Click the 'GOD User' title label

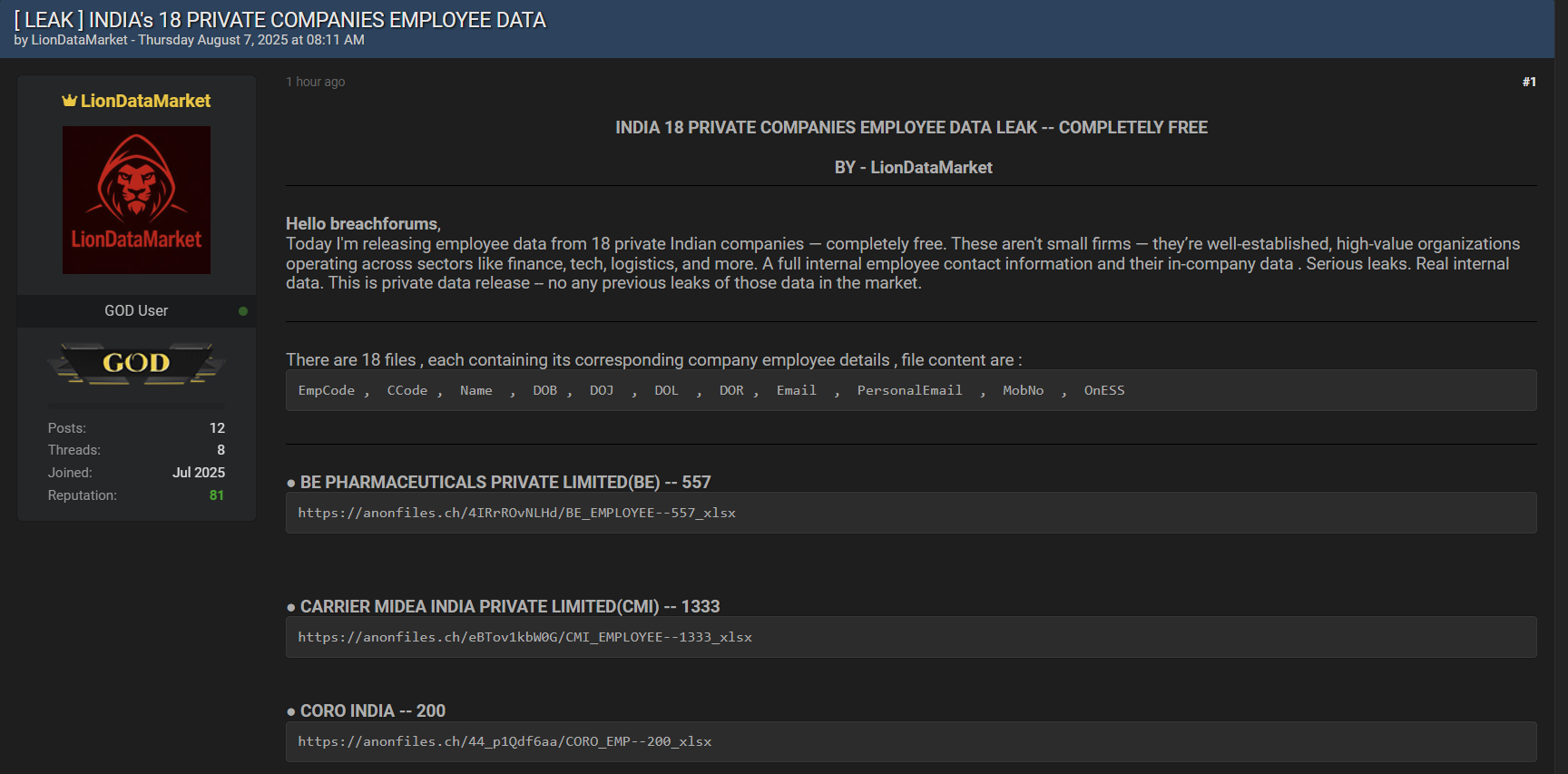pos(136,311)
